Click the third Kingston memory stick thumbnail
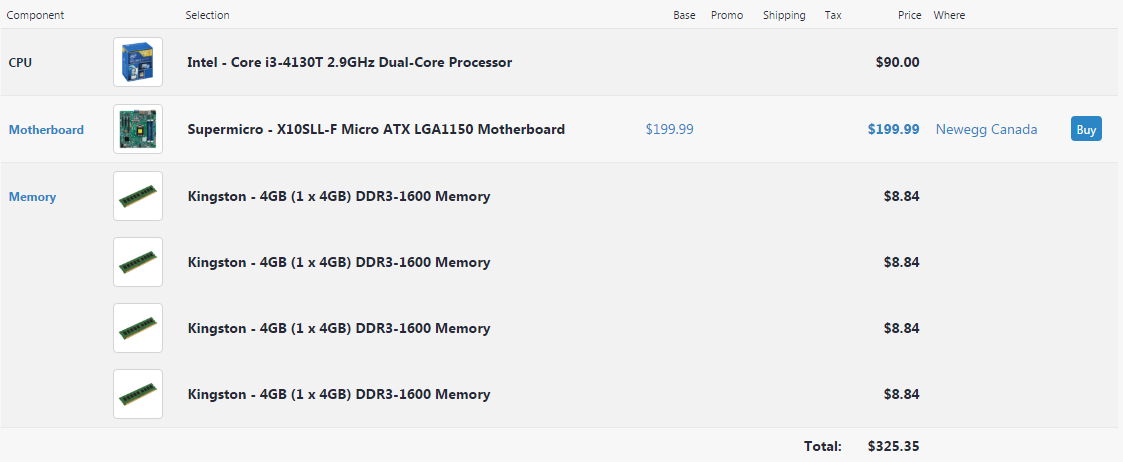 coord(138,328)
